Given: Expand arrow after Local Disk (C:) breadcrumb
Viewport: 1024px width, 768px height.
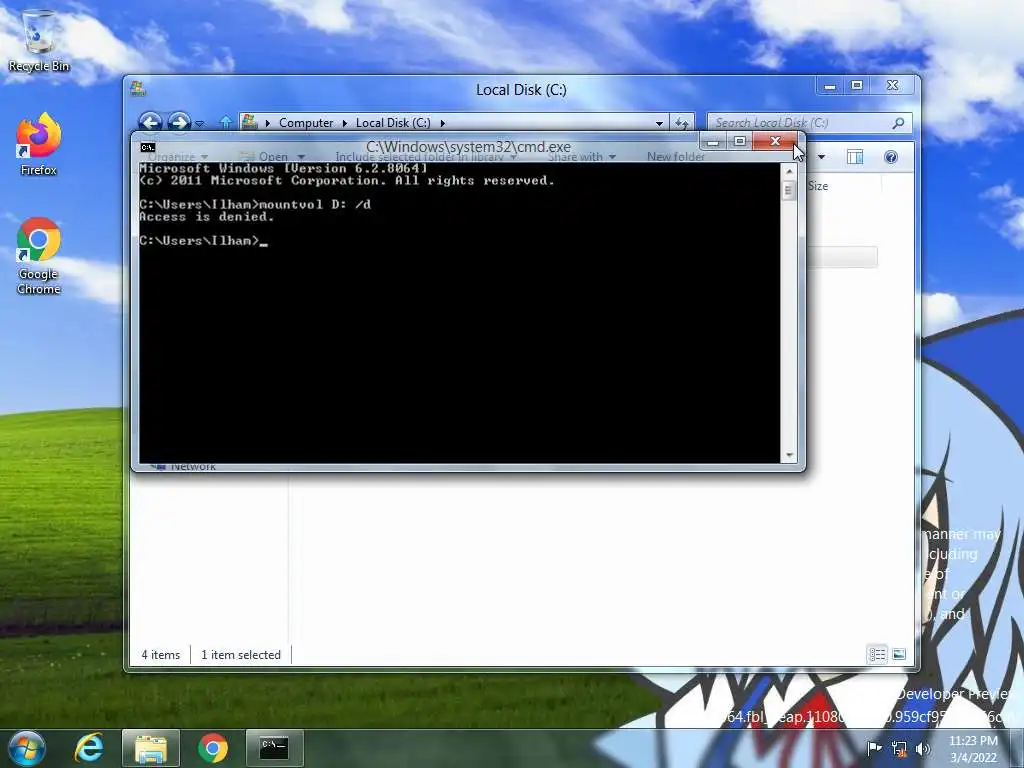Looking at the screenshot, I should tap(443, 123).
